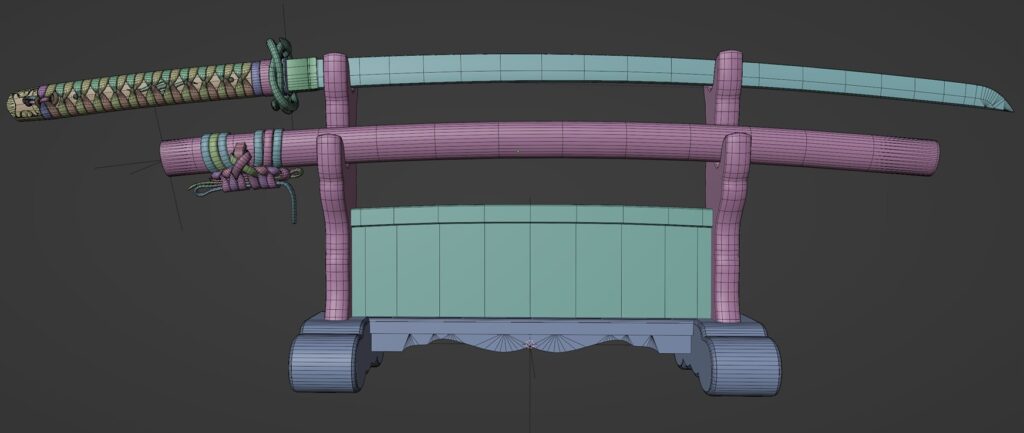Select the light green blade collar
The width and height of the screenshot is (1024, 433).
click(302, 72)
